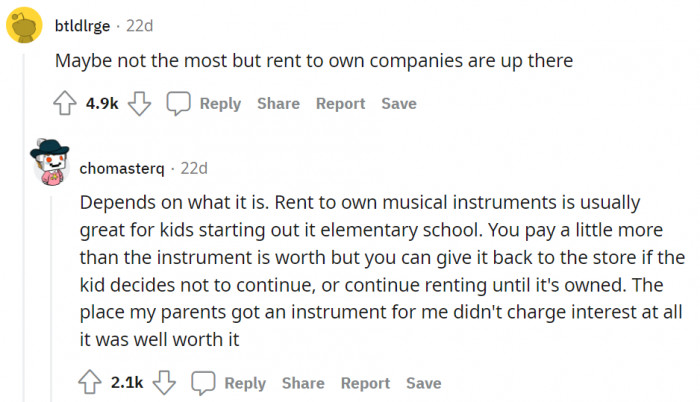700x402 pixels.
Task: Report chomasterq's reply
Action: [x=365, y=383]
